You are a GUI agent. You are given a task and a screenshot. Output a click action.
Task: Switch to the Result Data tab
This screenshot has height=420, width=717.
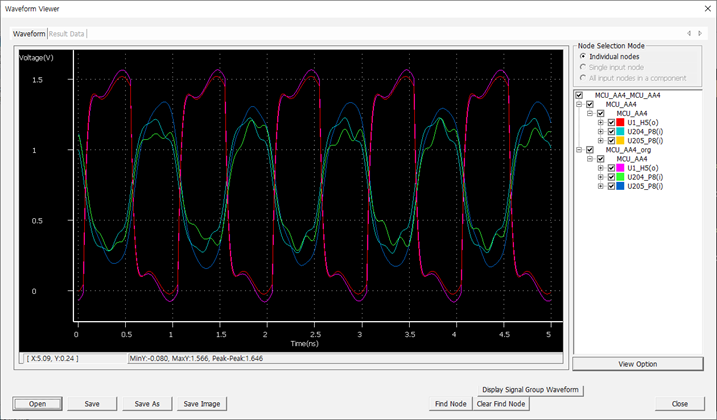(67, 34)
